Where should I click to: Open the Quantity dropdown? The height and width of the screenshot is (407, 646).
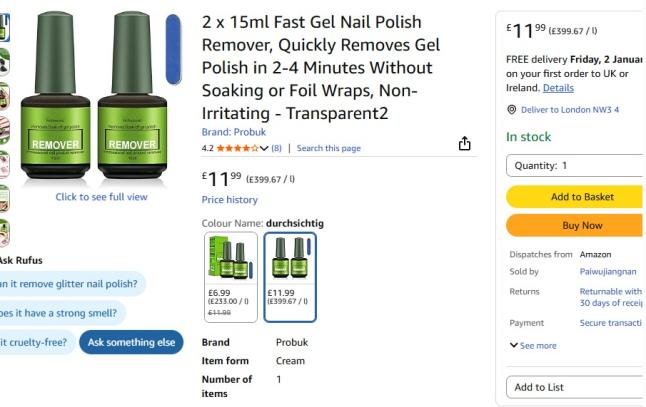[575, 166]
